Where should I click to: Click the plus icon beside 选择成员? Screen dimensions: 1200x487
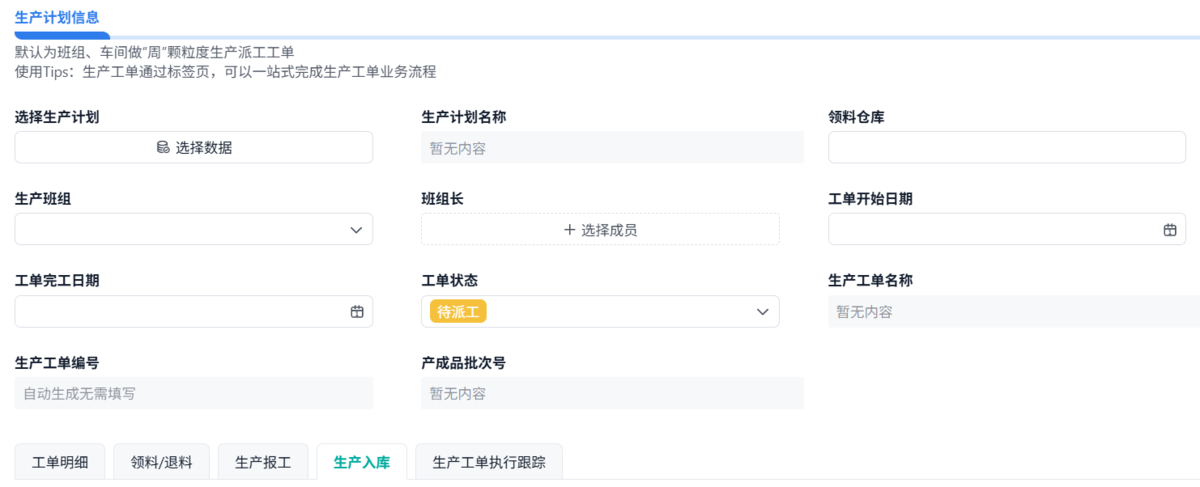pos(570,230)
